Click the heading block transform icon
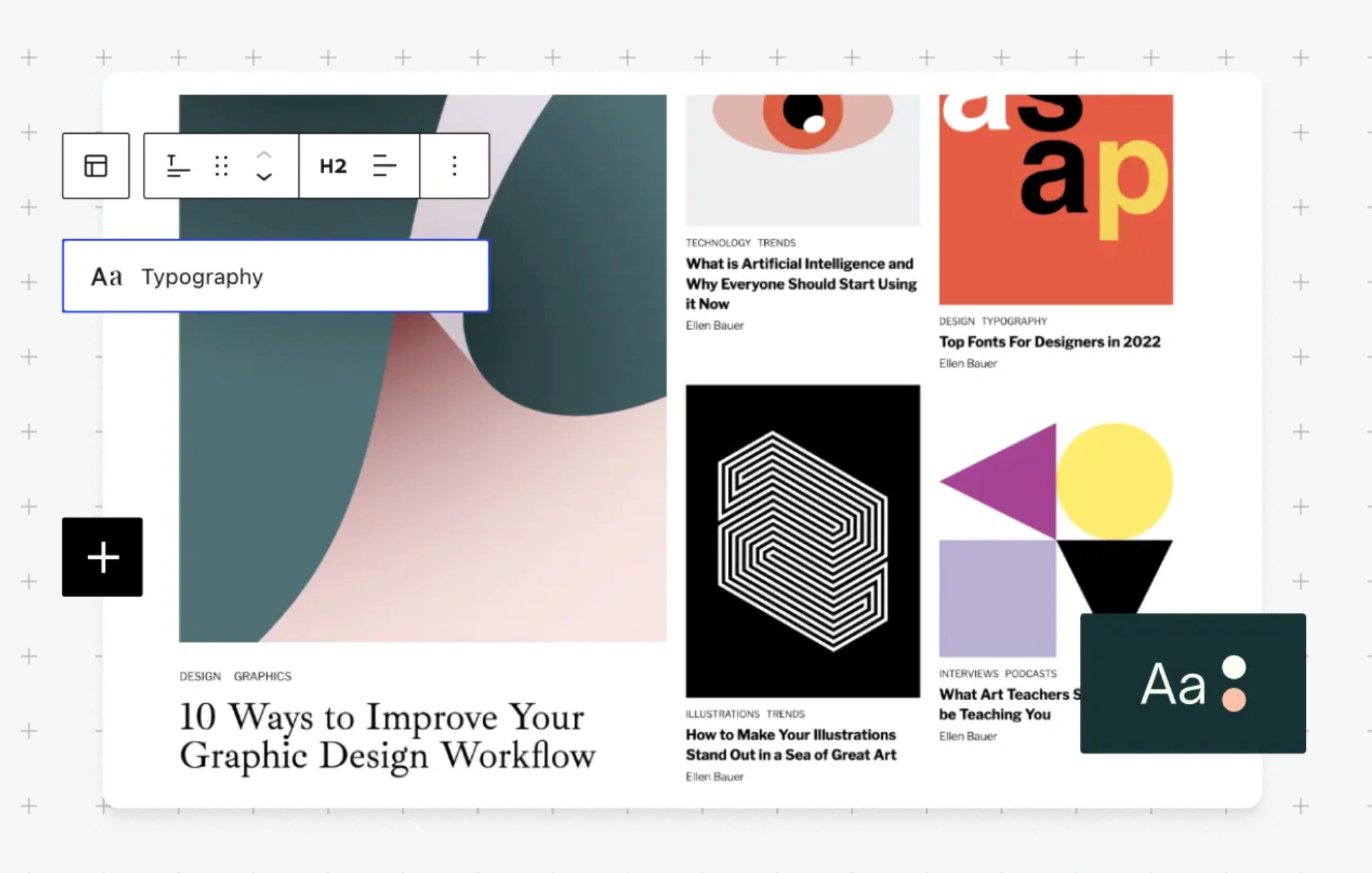The height and width of the screenshot is (873, 1372). click(x=178, y=166)
